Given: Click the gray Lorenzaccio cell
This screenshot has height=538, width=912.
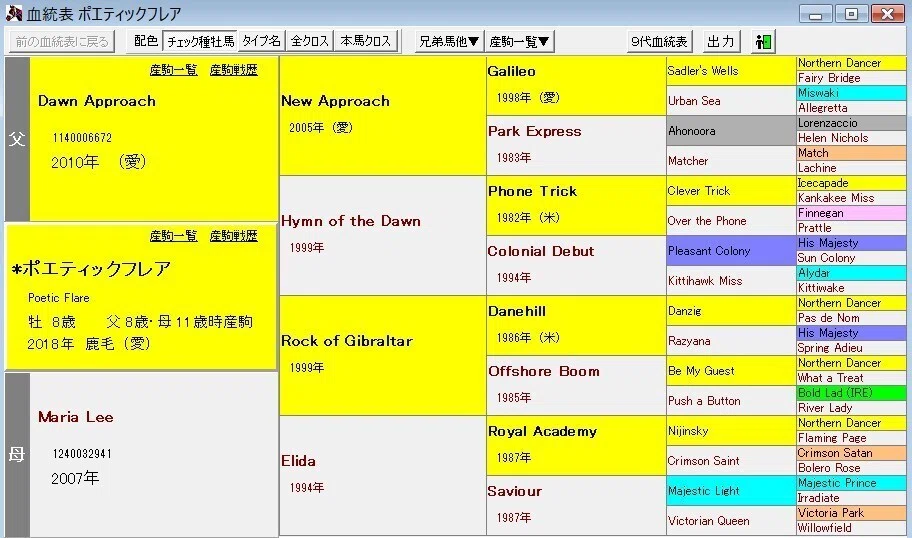Looking at the screenshot, I should coord(851,123).
